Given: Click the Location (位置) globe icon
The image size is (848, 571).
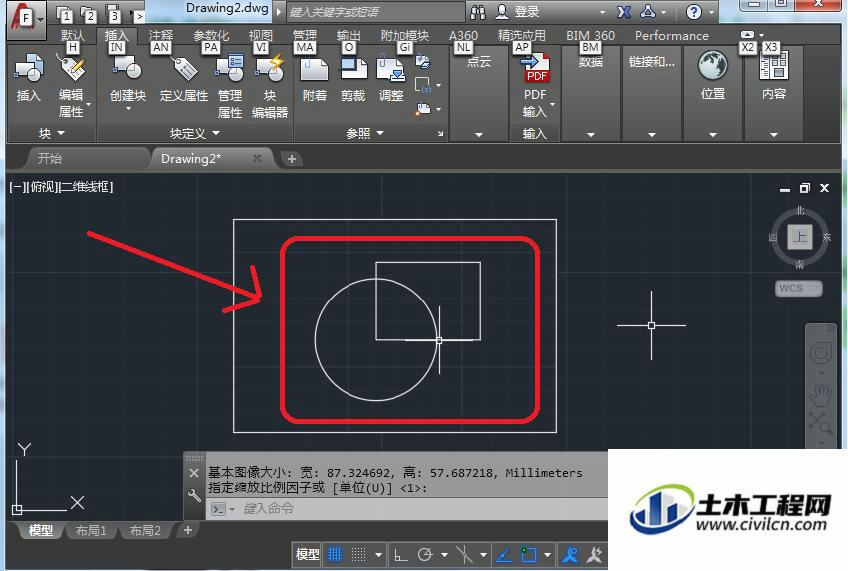Looking at the screenshot, I should point(712,66).
